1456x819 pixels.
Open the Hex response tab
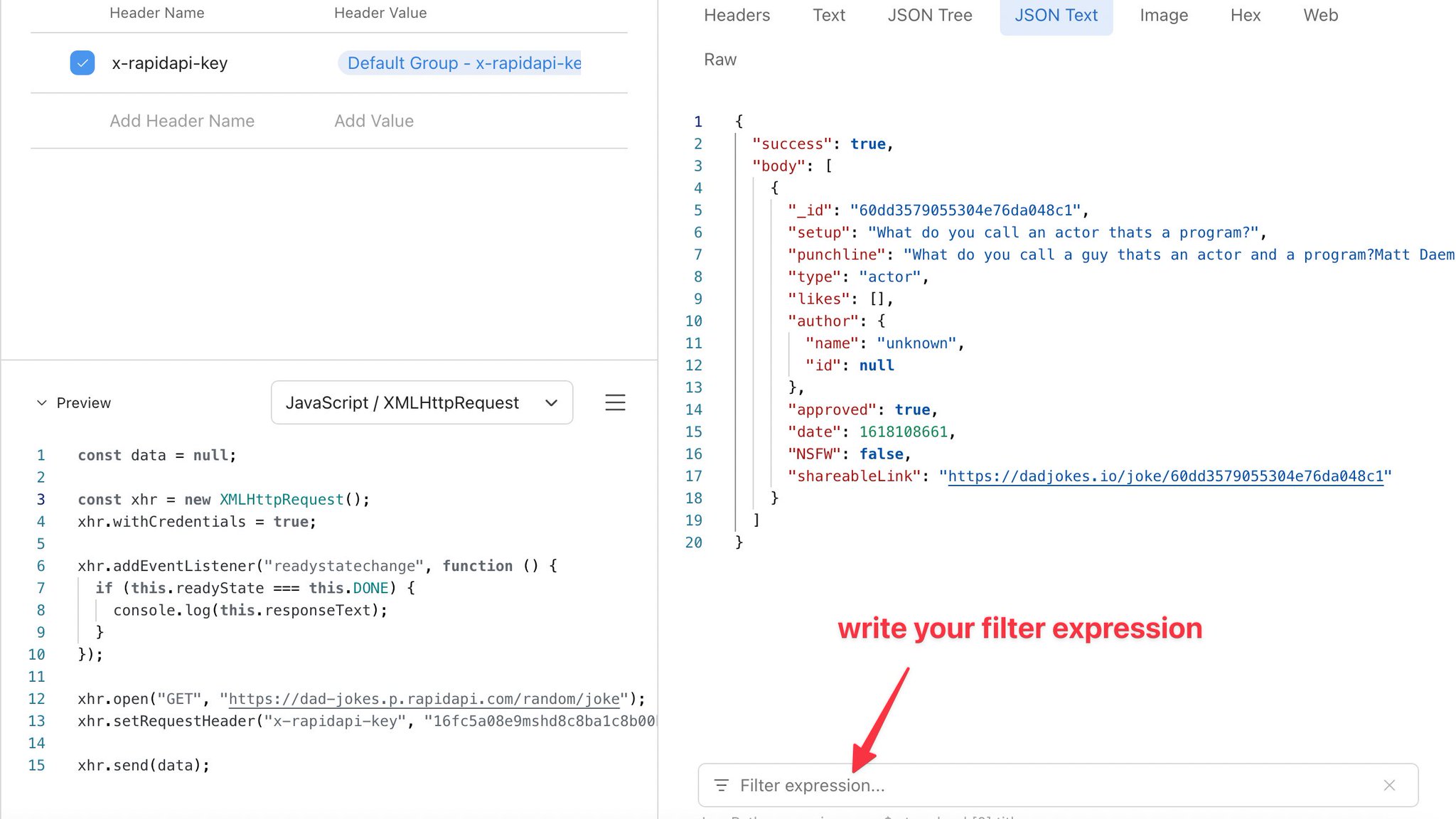pyautogui.click(x=1245, y=15)
